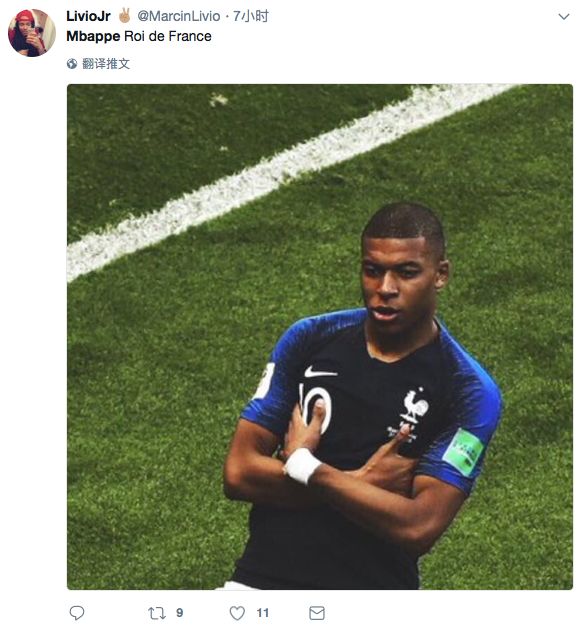Click the Nike swoosh on the jersey photo

(x=320, y=372)
